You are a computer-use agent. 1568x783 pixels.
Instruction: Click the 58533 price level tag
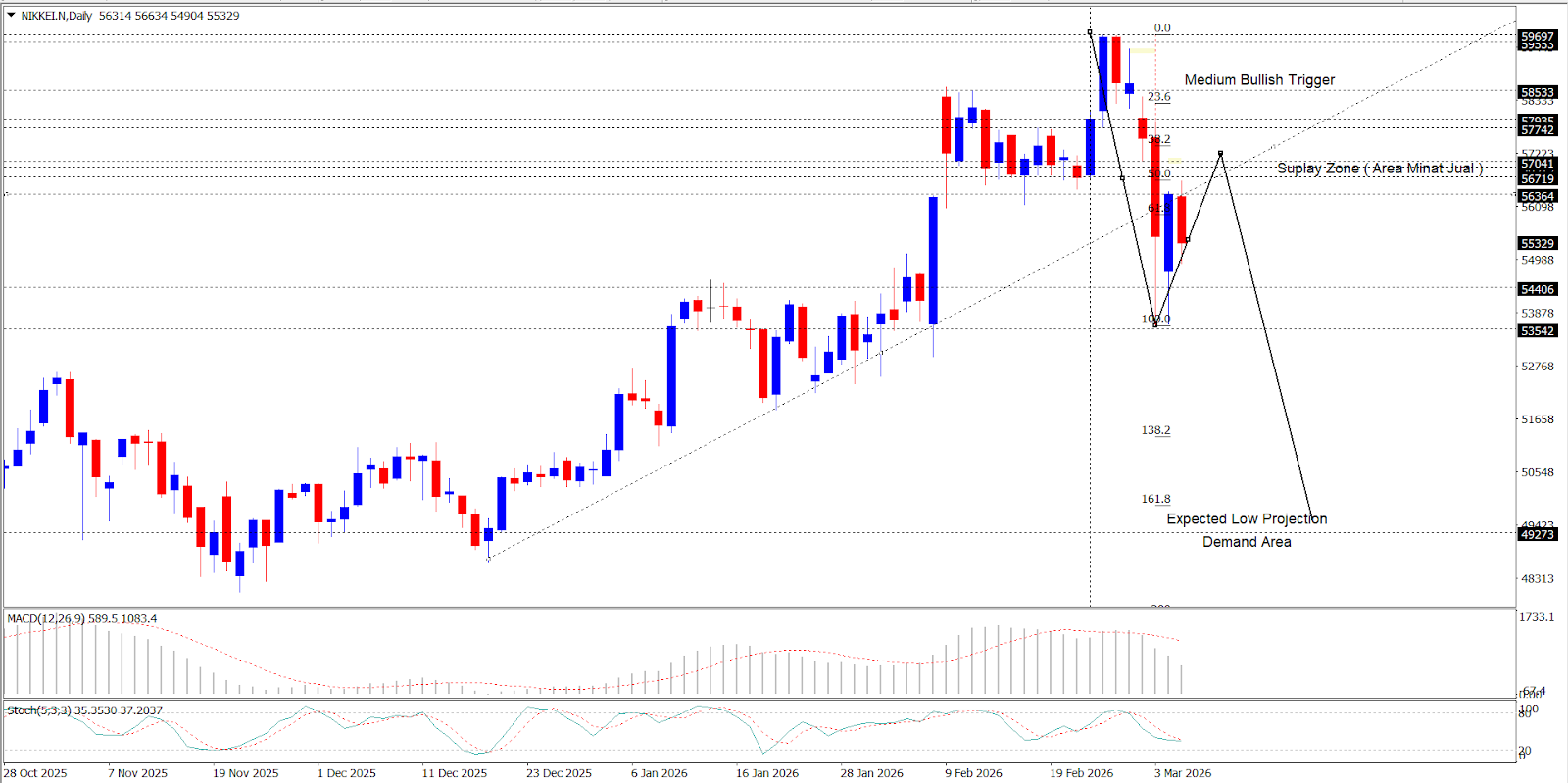[x=1537, y=92]
